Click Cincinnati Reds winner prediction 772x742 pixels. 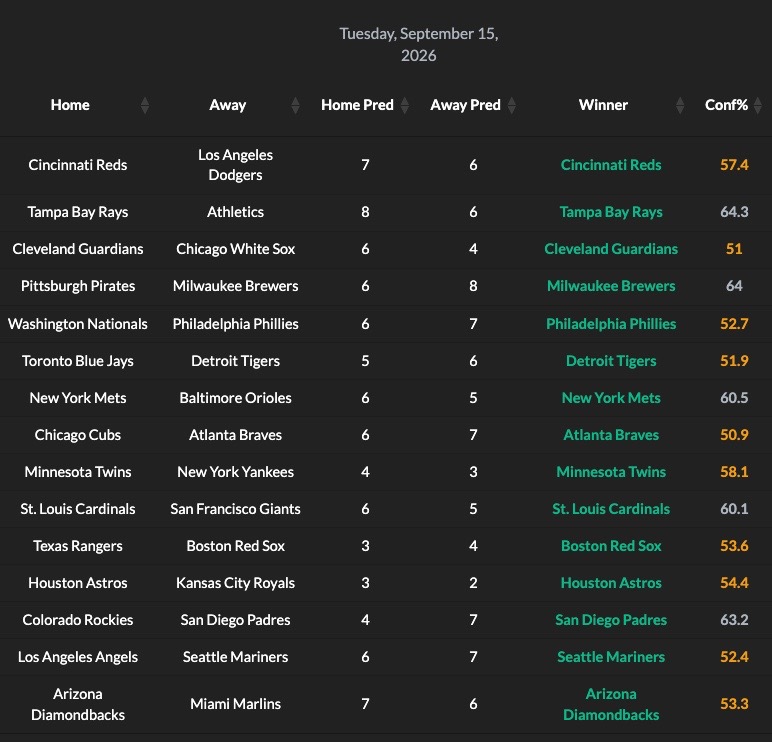pos(611,165)
